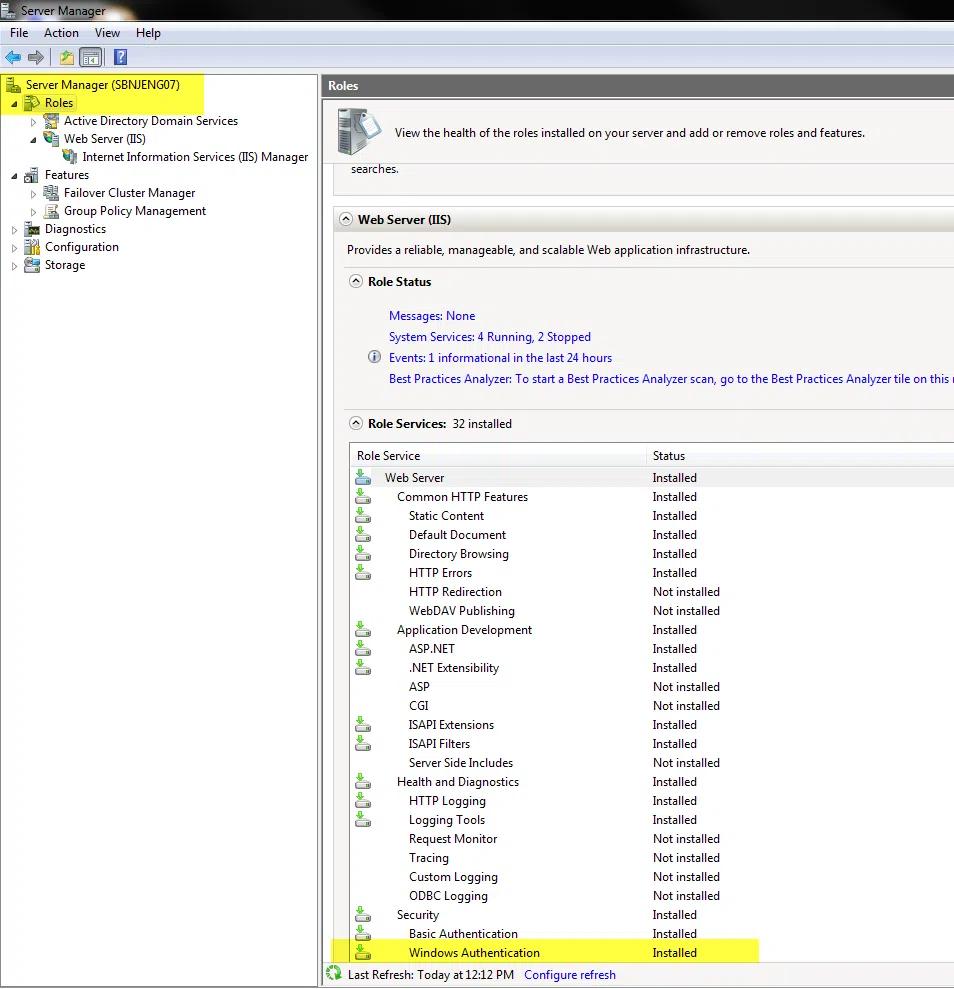Open the Help menu

148,33
